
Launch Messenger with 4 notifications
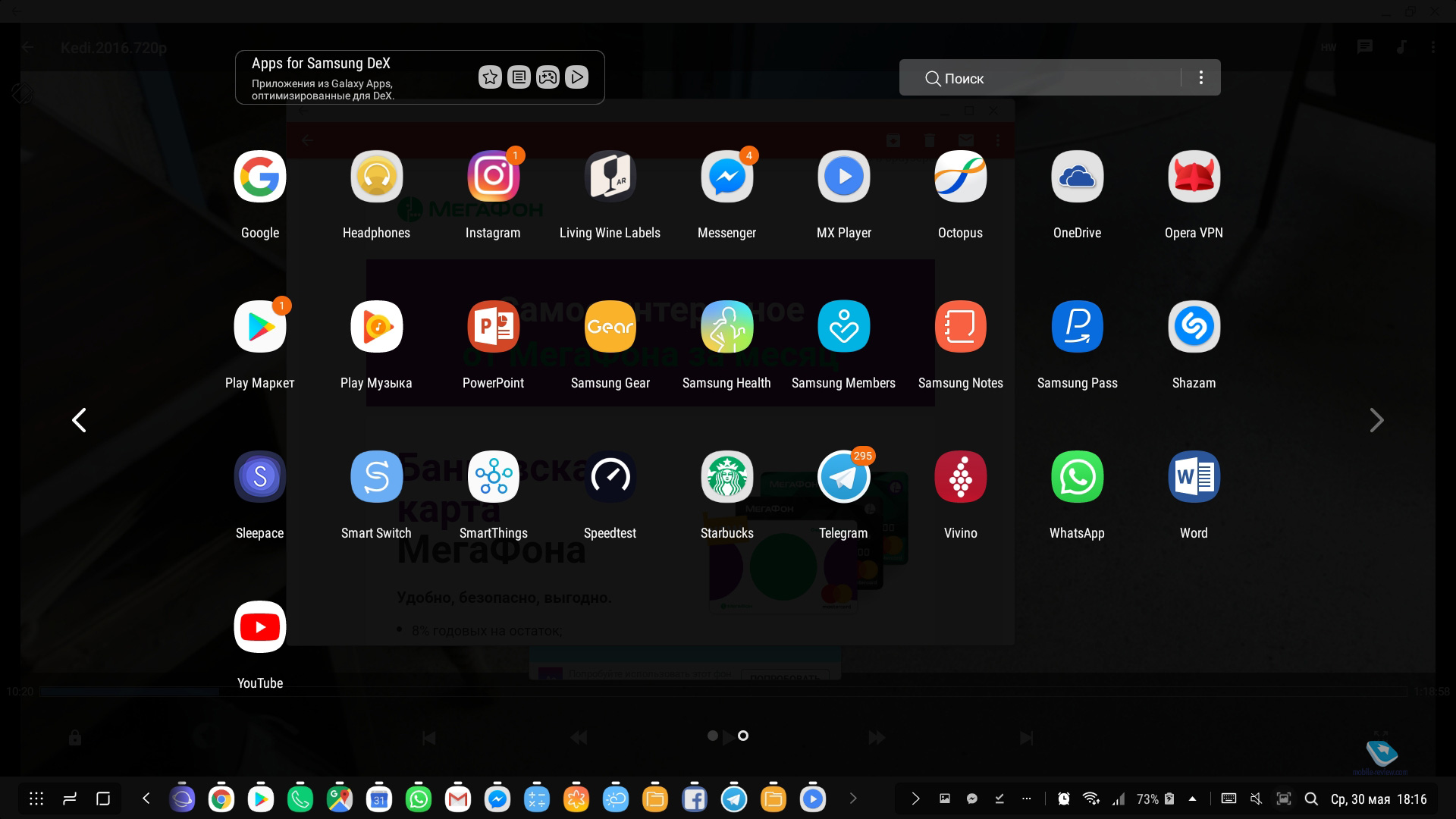pos(726,177)
